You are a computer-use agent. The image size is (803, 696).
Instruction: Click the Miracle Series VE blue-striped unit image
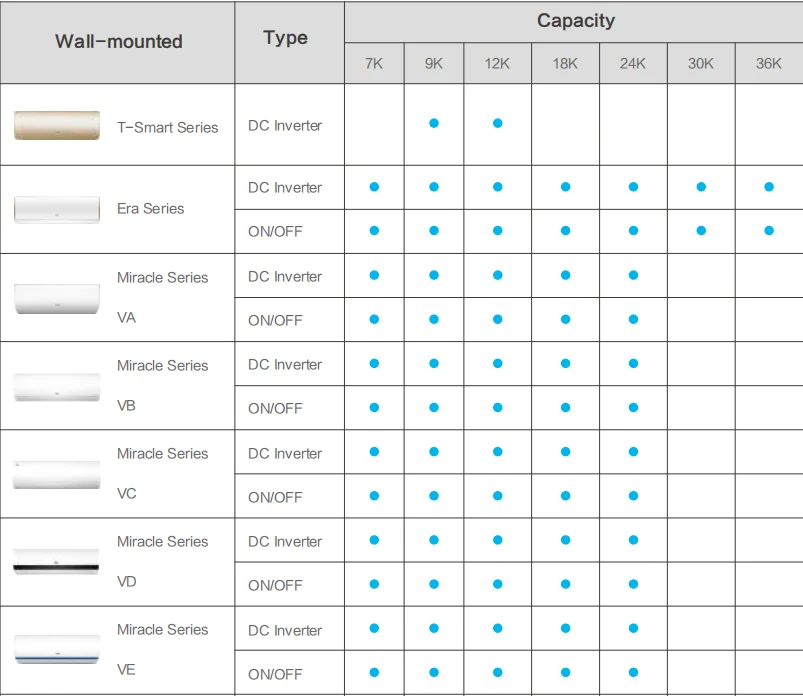tap(57, 650)
